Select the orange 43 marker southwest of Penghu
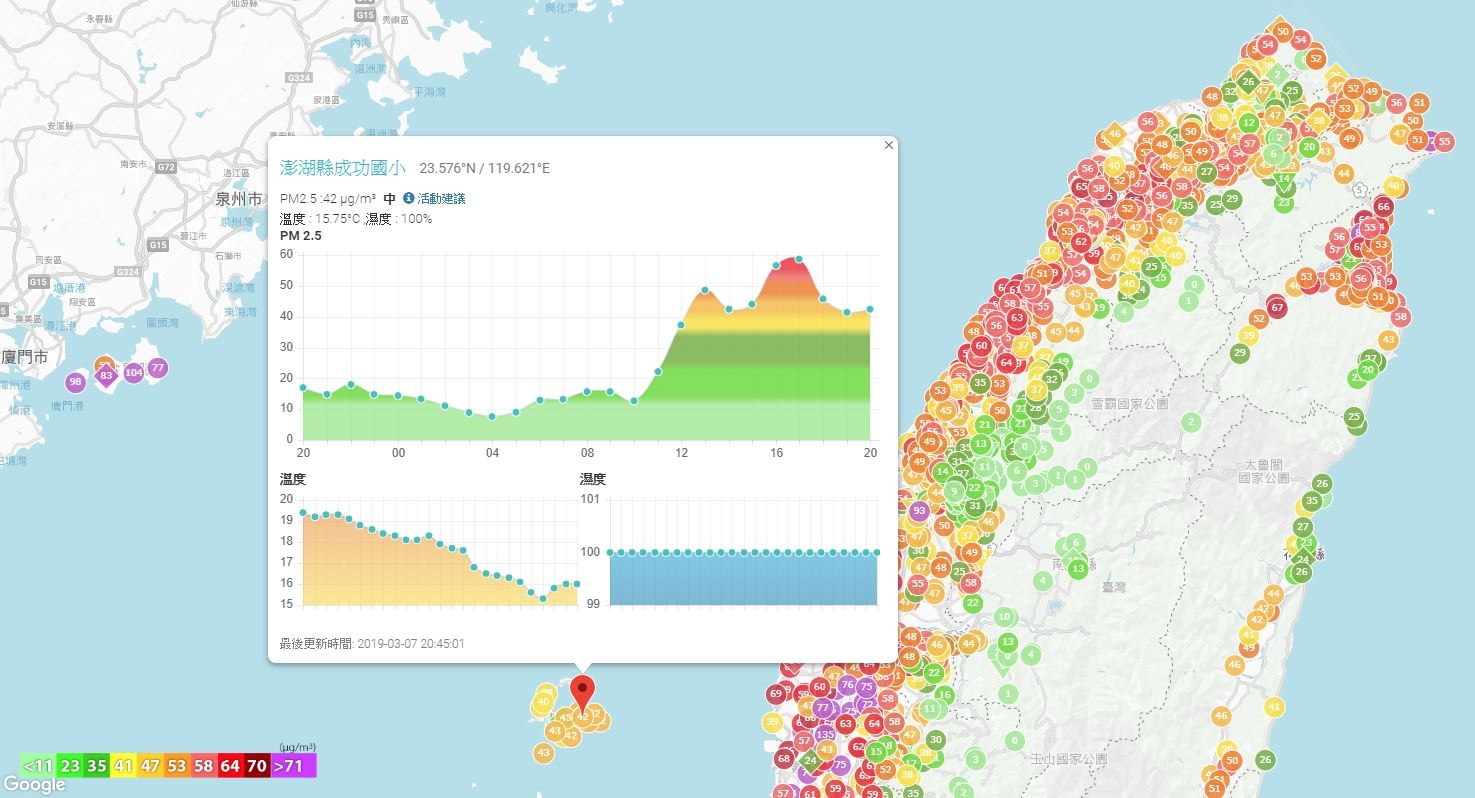Screen dimensions: 1475x798 [x=544, y=752]
